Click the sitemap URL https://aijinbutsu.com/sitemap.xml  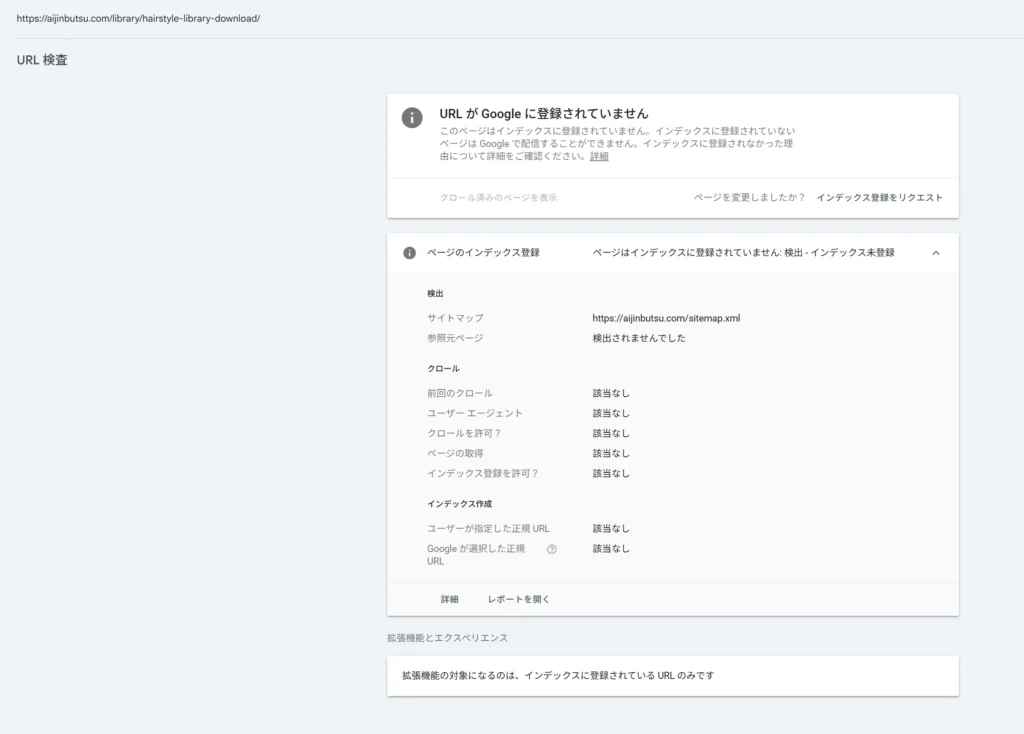pos(666,318)
